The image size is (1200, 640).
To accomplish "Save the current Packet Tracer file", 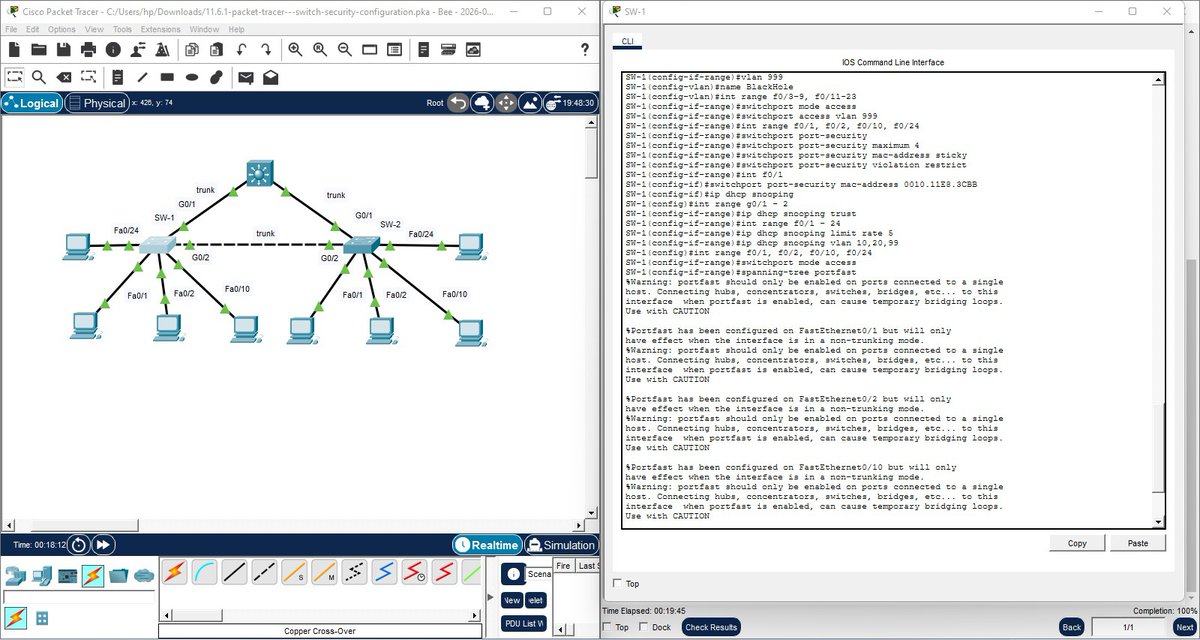I will pyautogui.click(x=63, y=49).
